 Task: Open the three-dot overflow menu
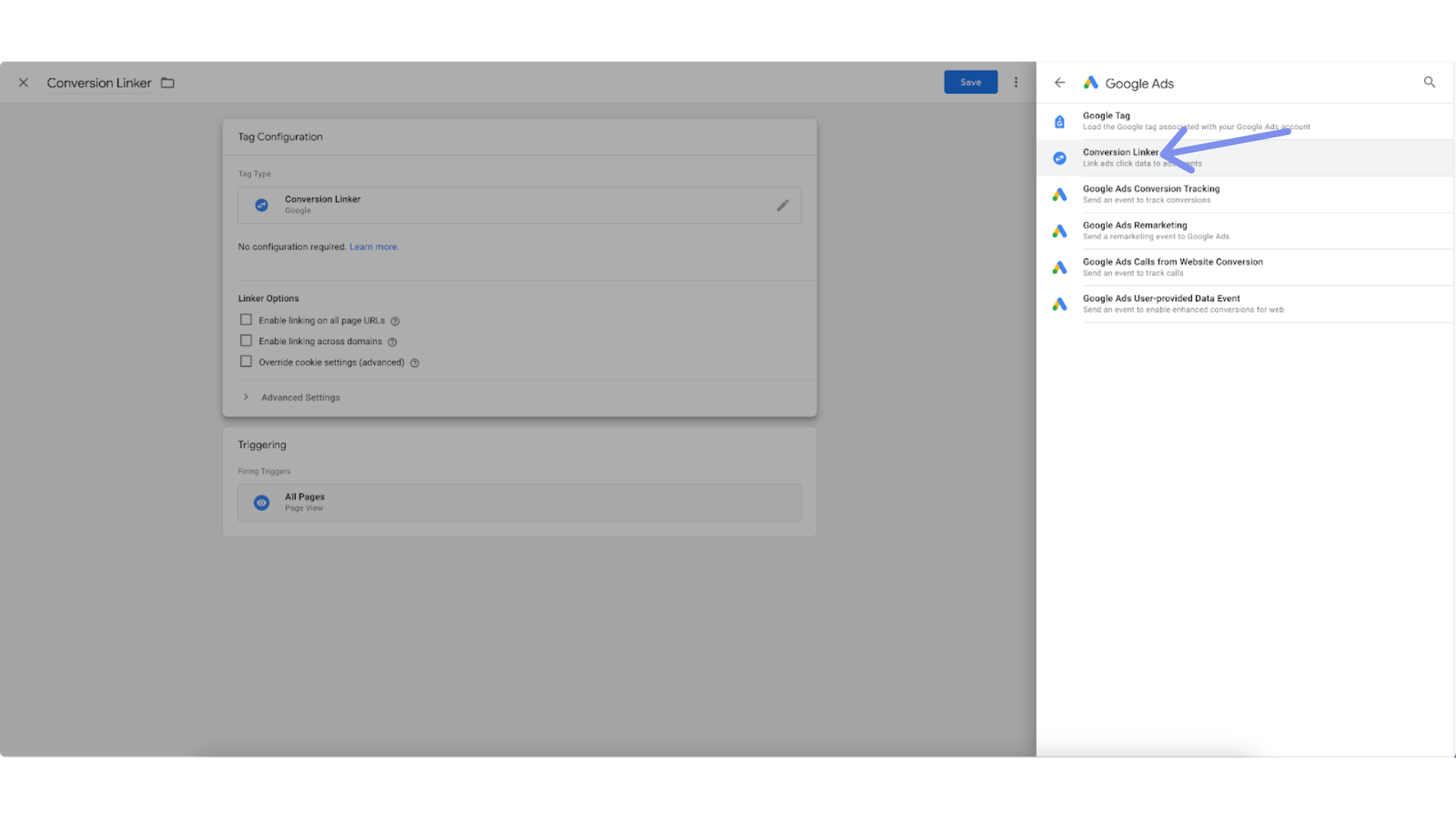click(1016, 82)
